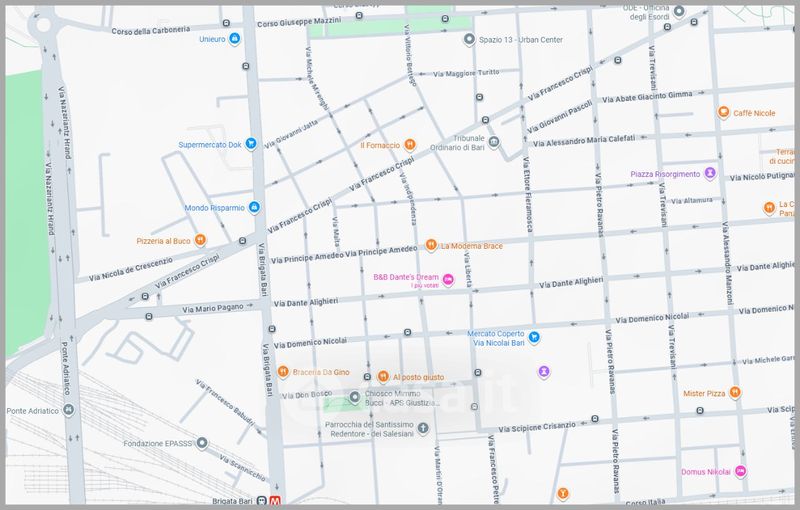Select the Supermercato Dok cart icon
The height and width of the screenshot is (510, 800).
click(252, 144)
